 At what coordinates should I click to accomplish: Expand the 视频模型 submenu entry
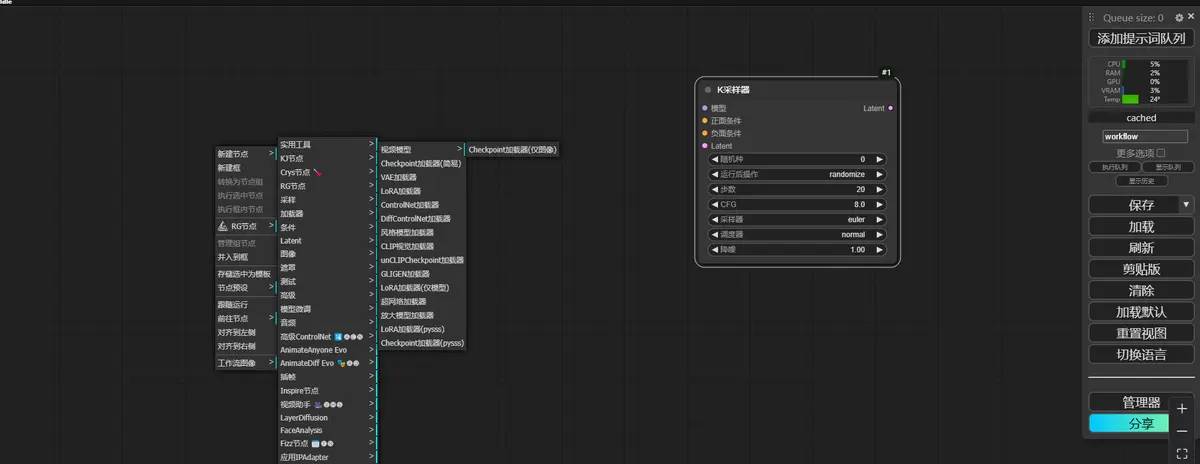click(x=421, y=149)
